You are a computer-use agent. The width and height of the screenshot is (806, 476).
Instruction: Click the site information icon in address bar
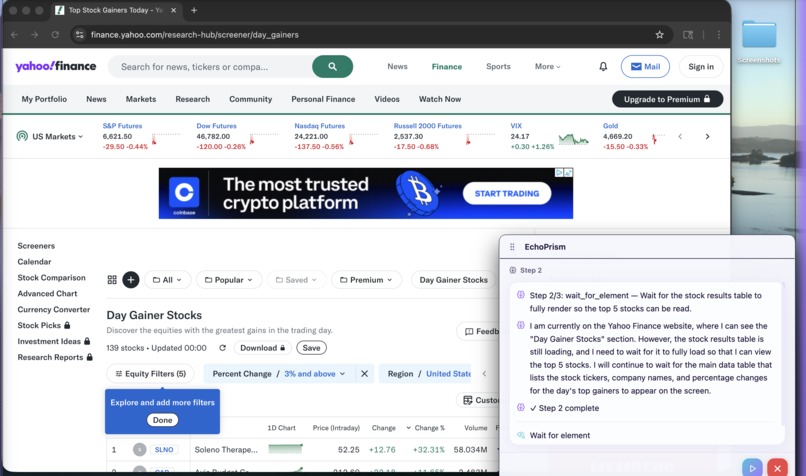(79, 35)
